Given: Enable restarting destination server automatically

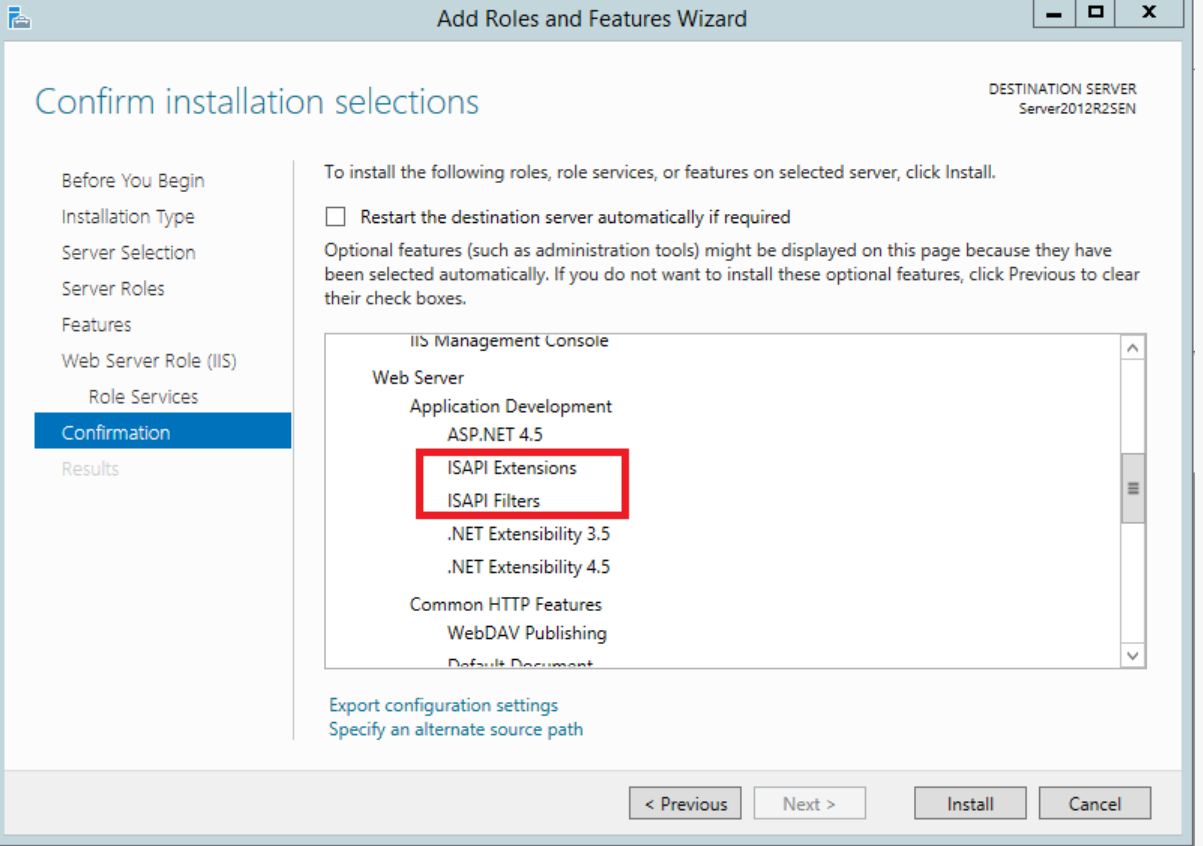Looking at the screenshot, I should pyautogui.click(x=335, y=216).
